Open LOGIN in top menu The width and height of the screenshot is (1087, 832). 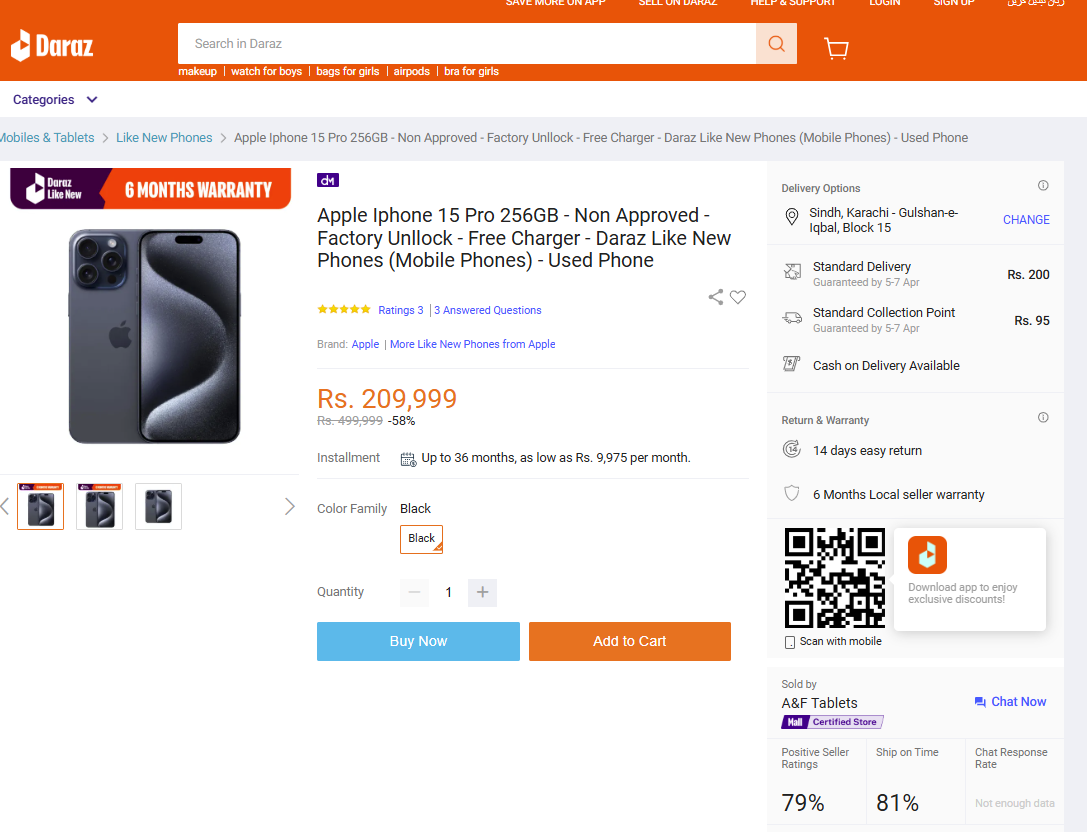tap(885, 3)
